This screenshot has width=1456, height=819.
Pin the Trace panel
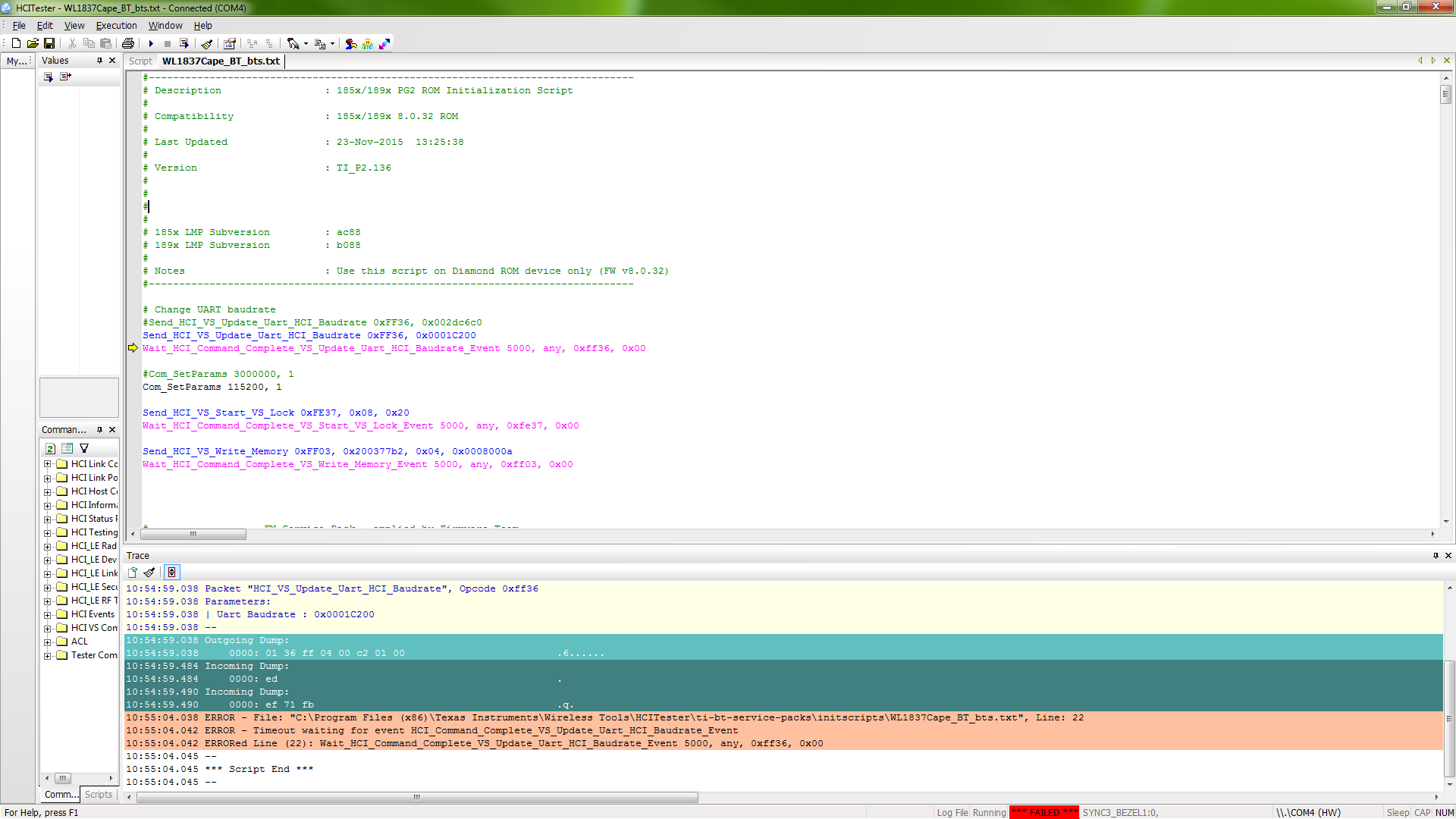click(1436, 555)
